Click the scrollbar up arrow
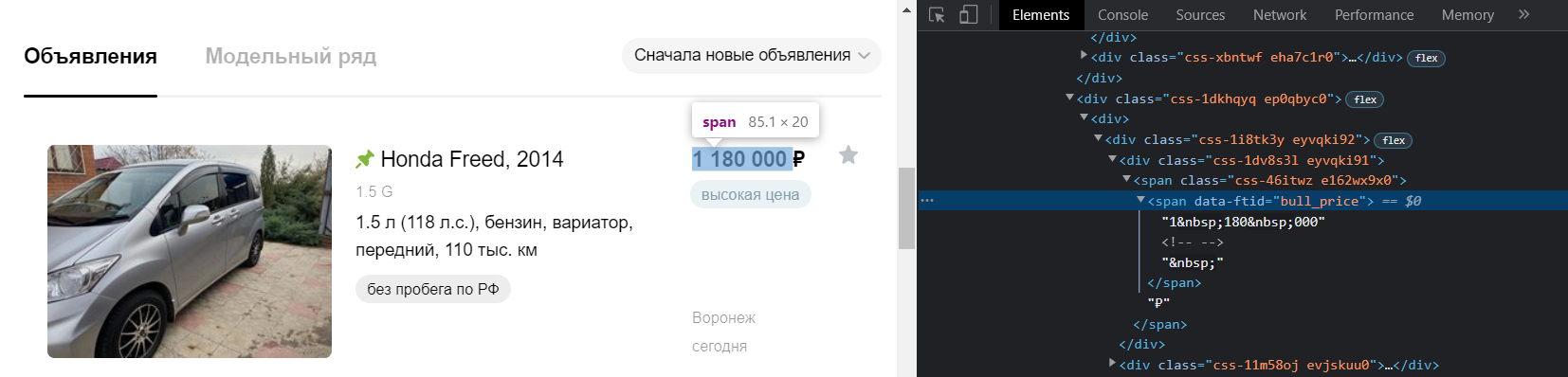The image size is (1568, 377). click(x=906, y=9)
